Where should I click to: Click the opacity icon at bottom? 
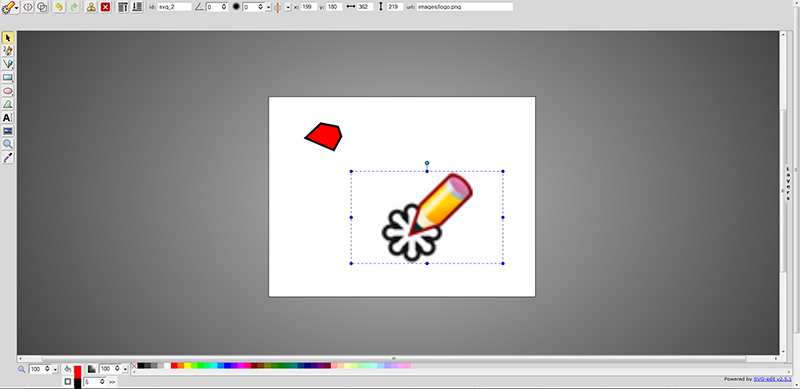pyautogui.click(x=92, y=369)
